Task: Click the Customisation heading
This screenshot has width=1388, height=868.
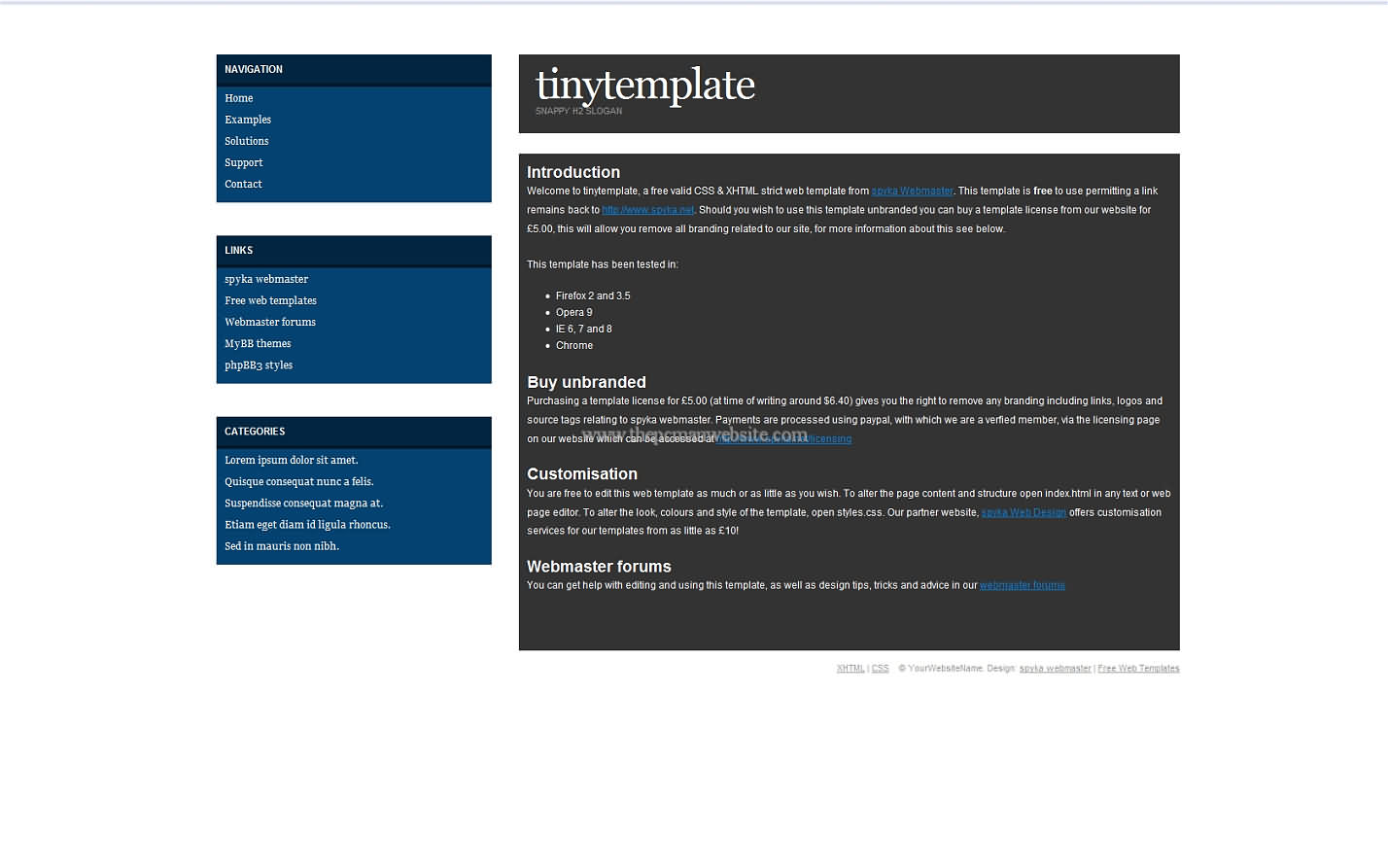Action: pyautogui.click(x=582, y=474)
